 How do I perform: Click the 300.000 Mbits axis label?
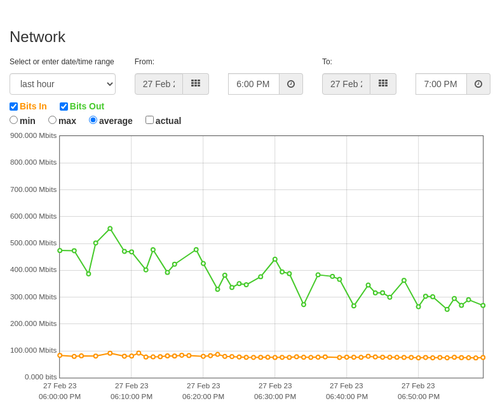33,297
